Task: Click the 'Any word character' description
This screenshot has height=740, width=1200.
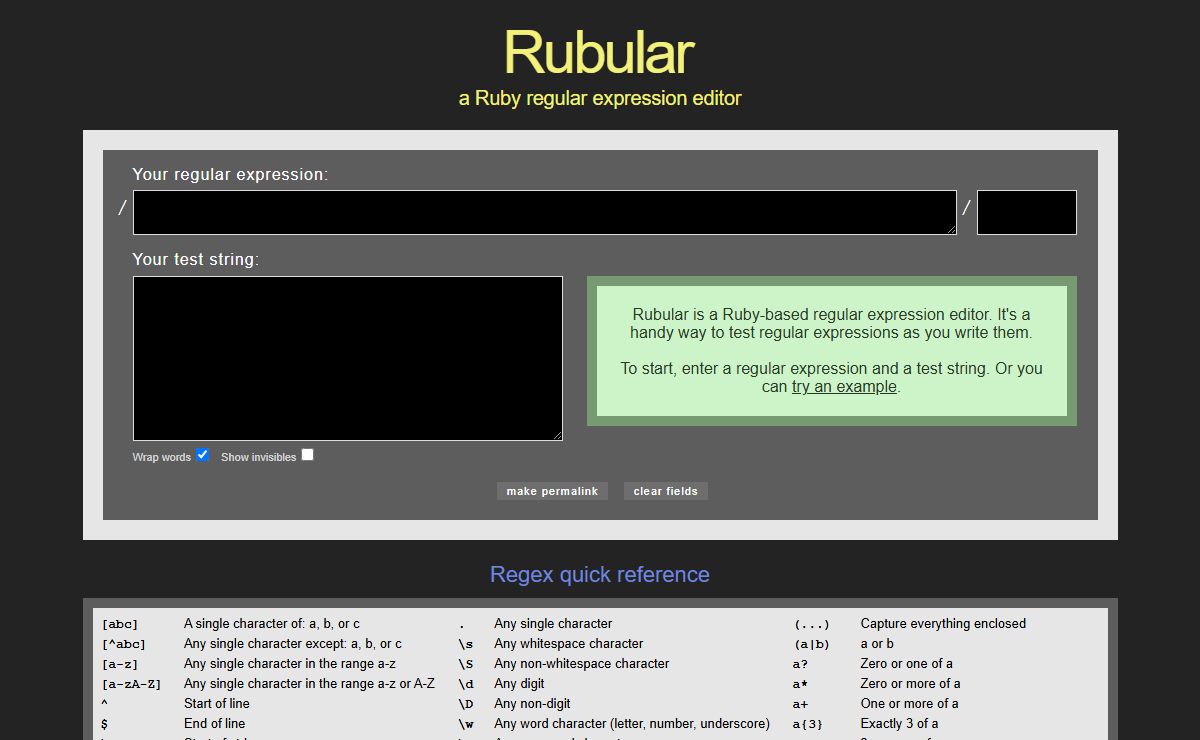Action: (x=632, y=724)
